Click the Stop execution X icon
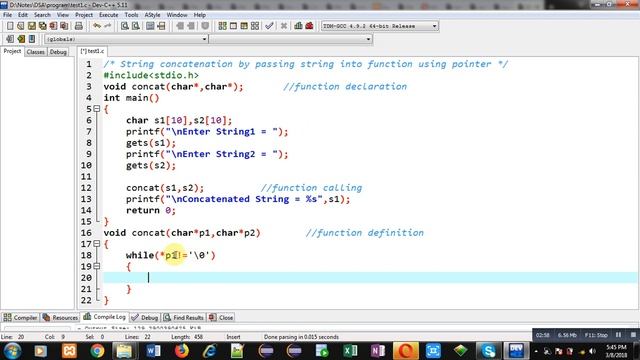 [284, 26]
